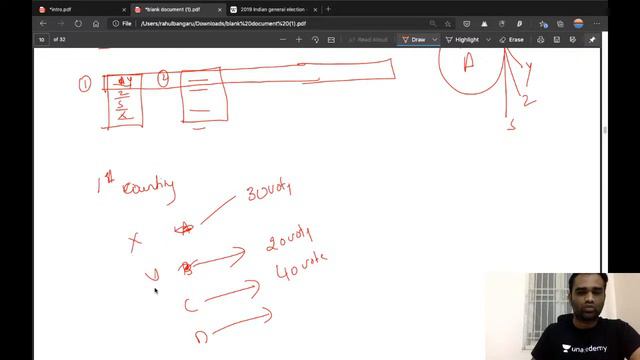This screenshot has height=360, width=640.
Task: Open a new browser tab
Action: (328, 9)
